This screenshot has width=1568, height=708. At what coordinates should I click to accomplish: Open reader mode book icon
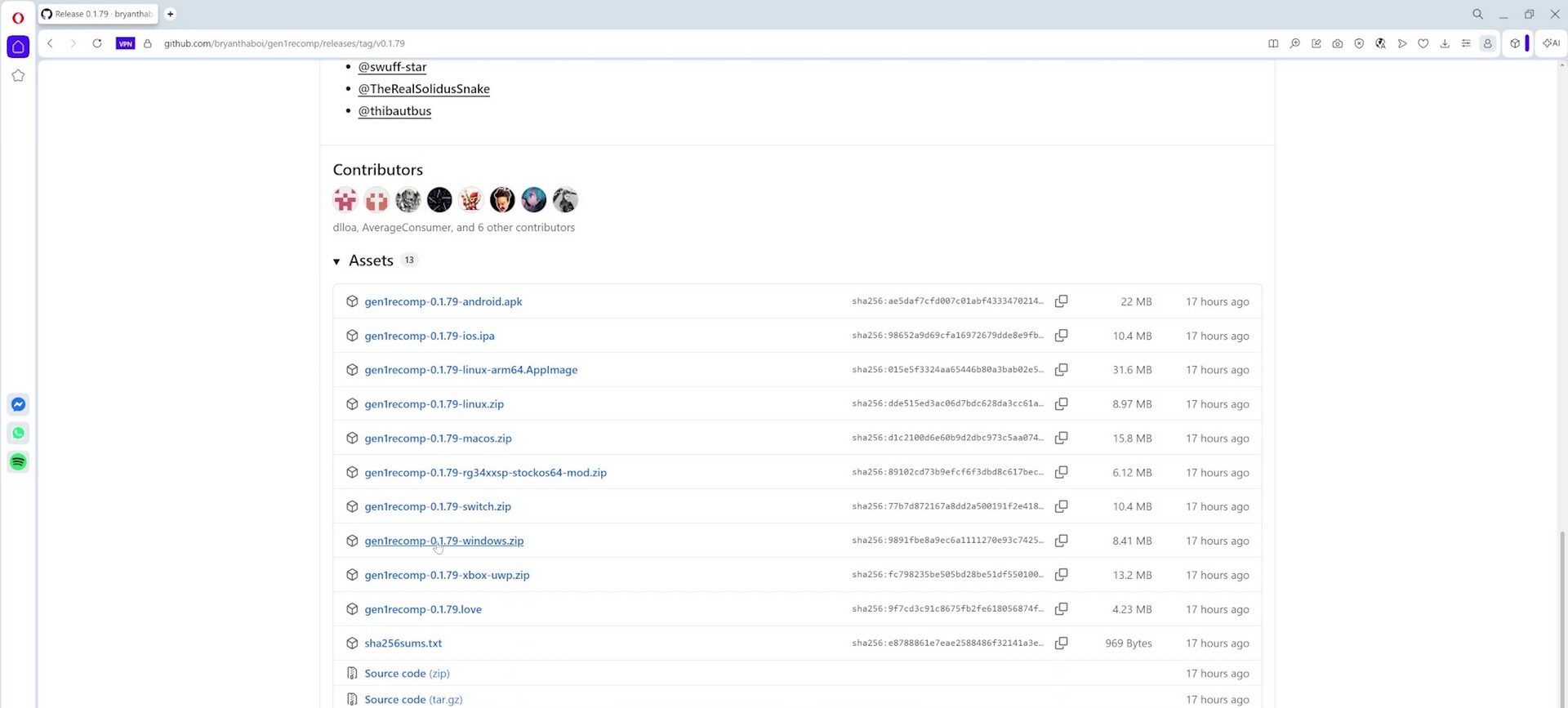coord(1273,43)
